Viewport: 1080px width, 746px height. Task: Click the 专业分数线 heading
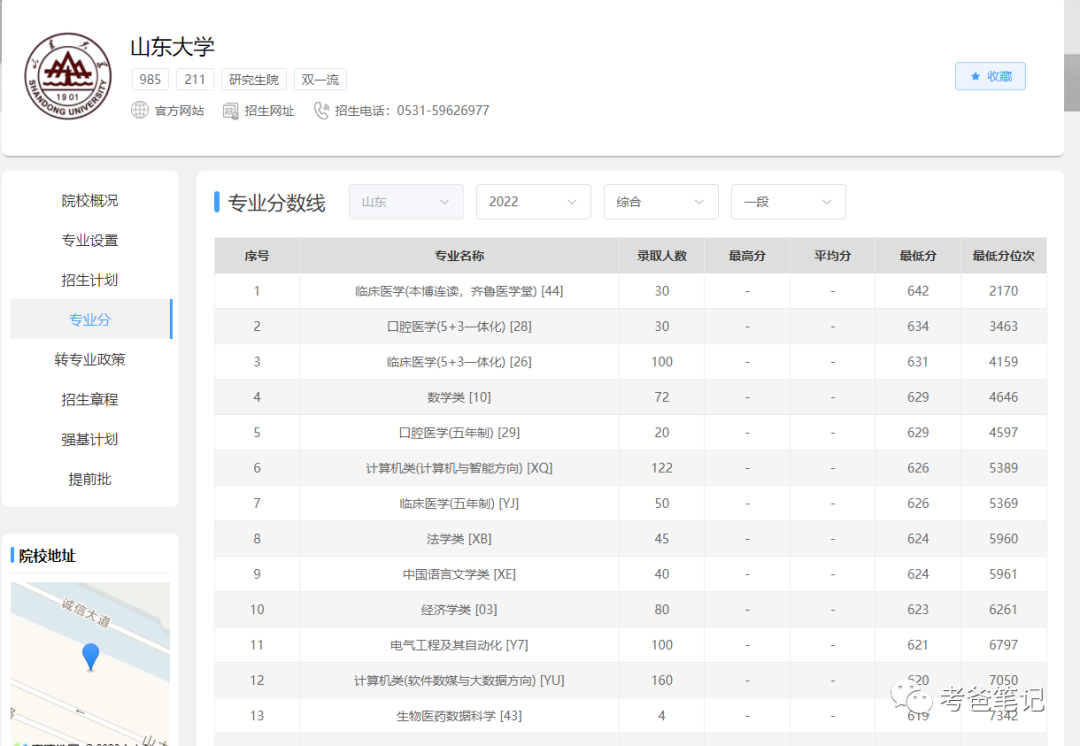[276, 203]
